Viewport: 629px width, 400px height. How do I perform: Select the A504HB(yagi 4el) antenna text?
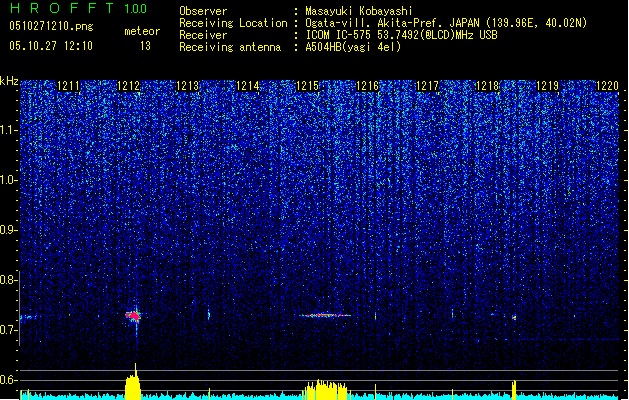tap(353, 47)
